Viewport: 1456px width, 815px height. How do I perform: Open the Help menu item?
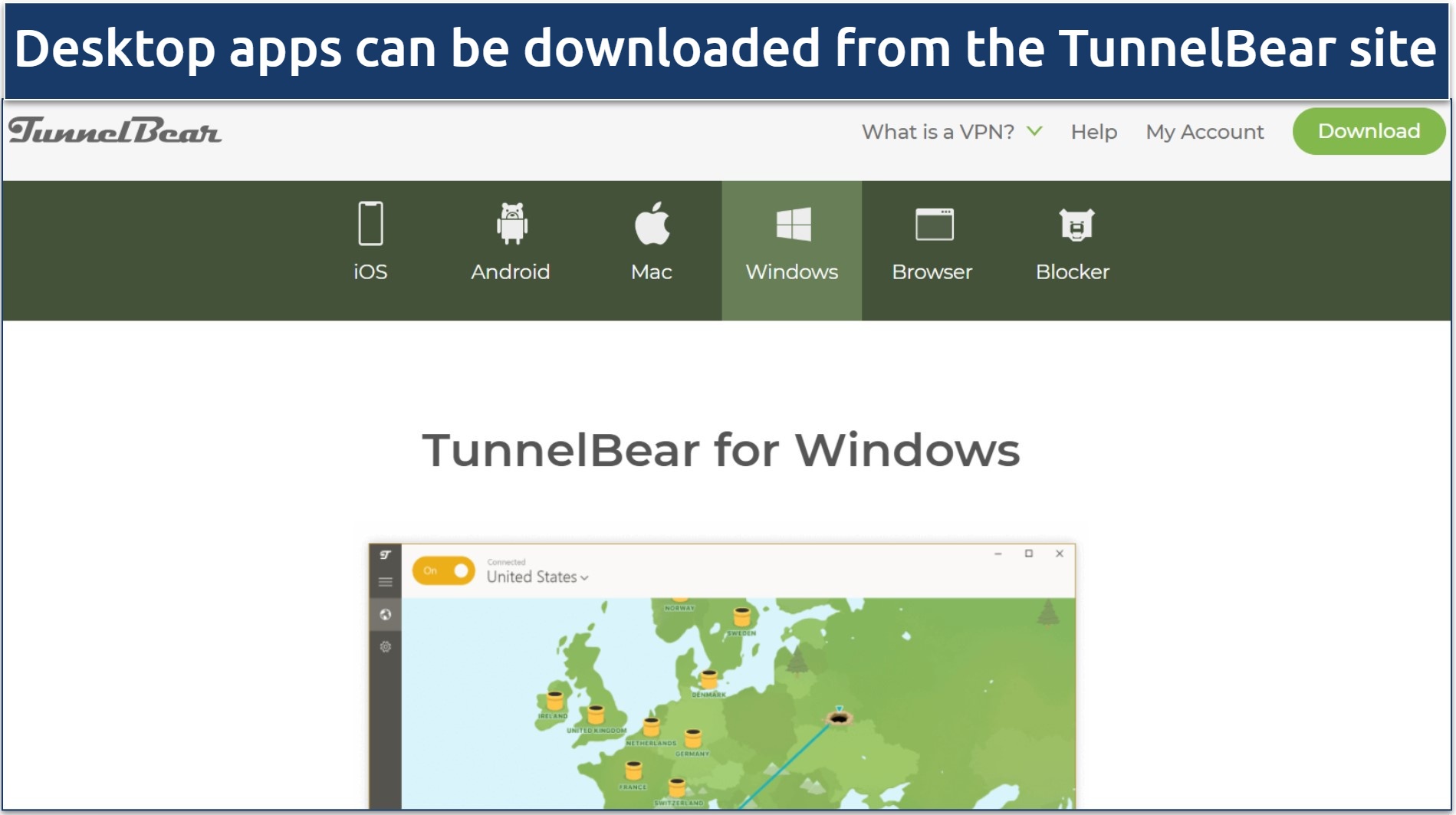click(1094, 131)
